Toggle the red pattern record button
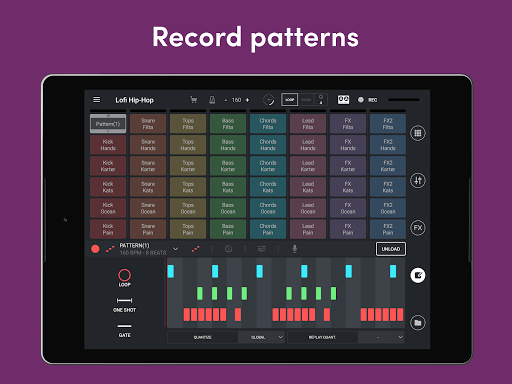The height and width of the screenshot is (384, 512). click(x=95, y=249)
